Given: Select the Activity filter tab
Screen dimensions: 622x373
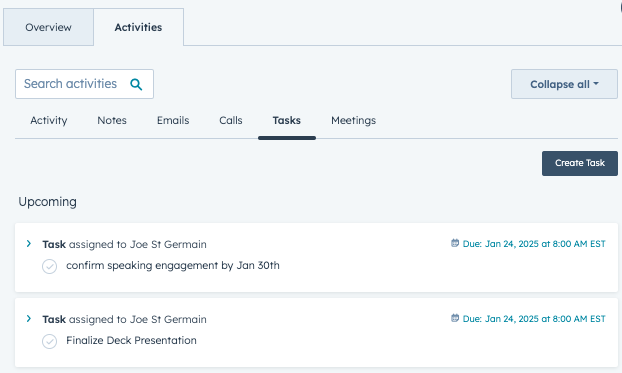Looking at the screenshot, I should (49, 121).
